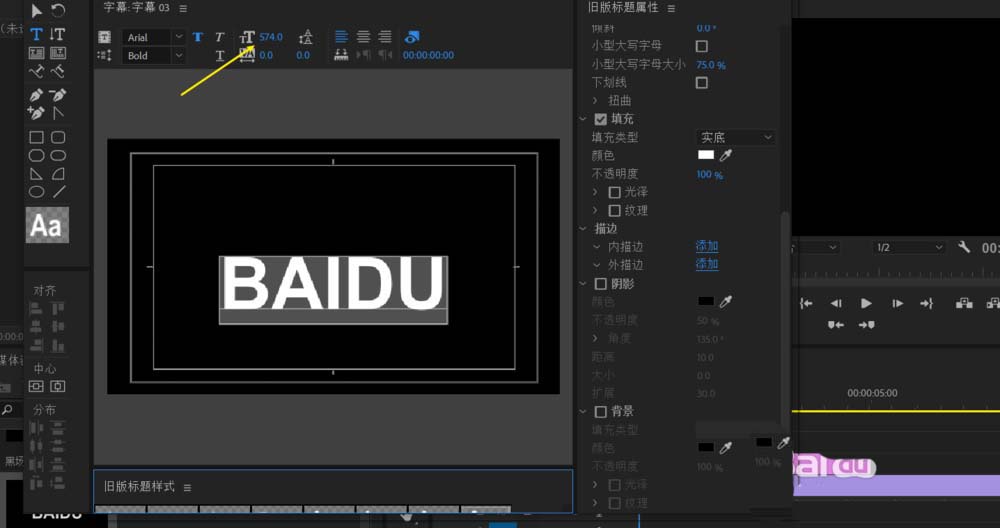Select the Vertical Path Type tool
Image resolution: width=1000 pixels, height=528 pixels.
click(x=58, y=71)
